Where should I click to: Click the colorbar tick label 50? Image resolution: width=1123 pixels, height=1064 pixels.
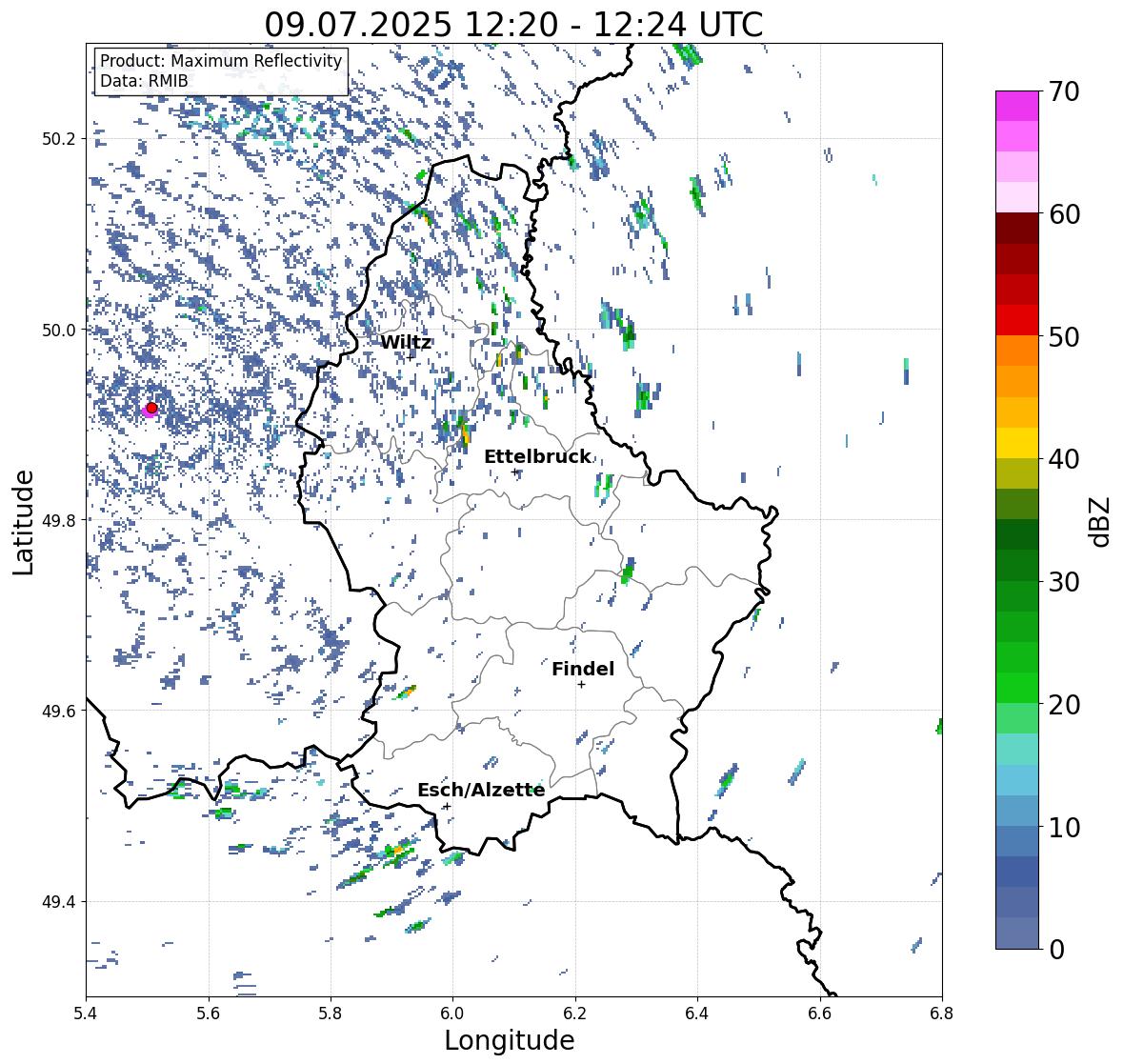1064,336
